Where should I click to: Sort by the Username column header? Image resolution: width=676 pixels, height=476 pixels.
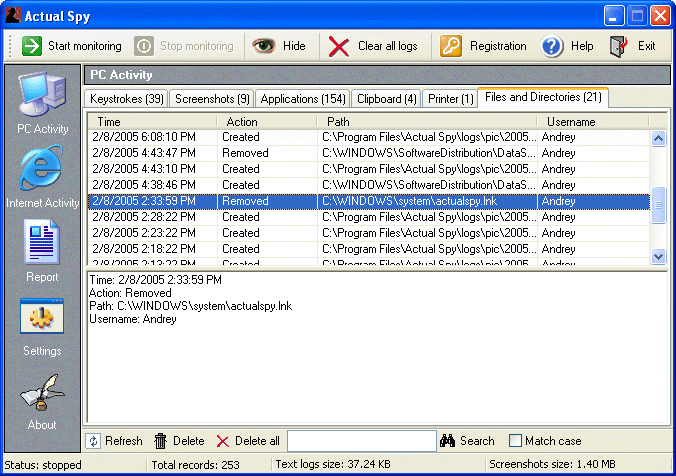pyautogui.click(x=593, y=122)
